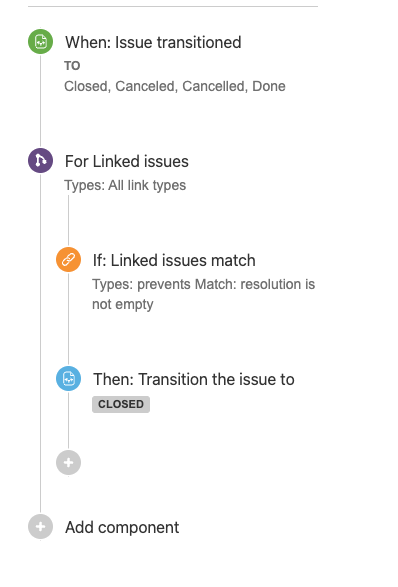
Task: Select the blue transition issue action icon
Action: point(68,378)
